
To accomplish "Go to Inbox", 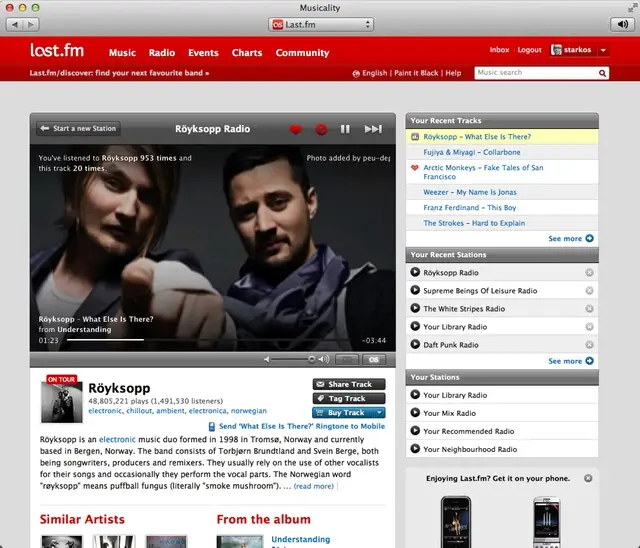I will tap(499, 50).
